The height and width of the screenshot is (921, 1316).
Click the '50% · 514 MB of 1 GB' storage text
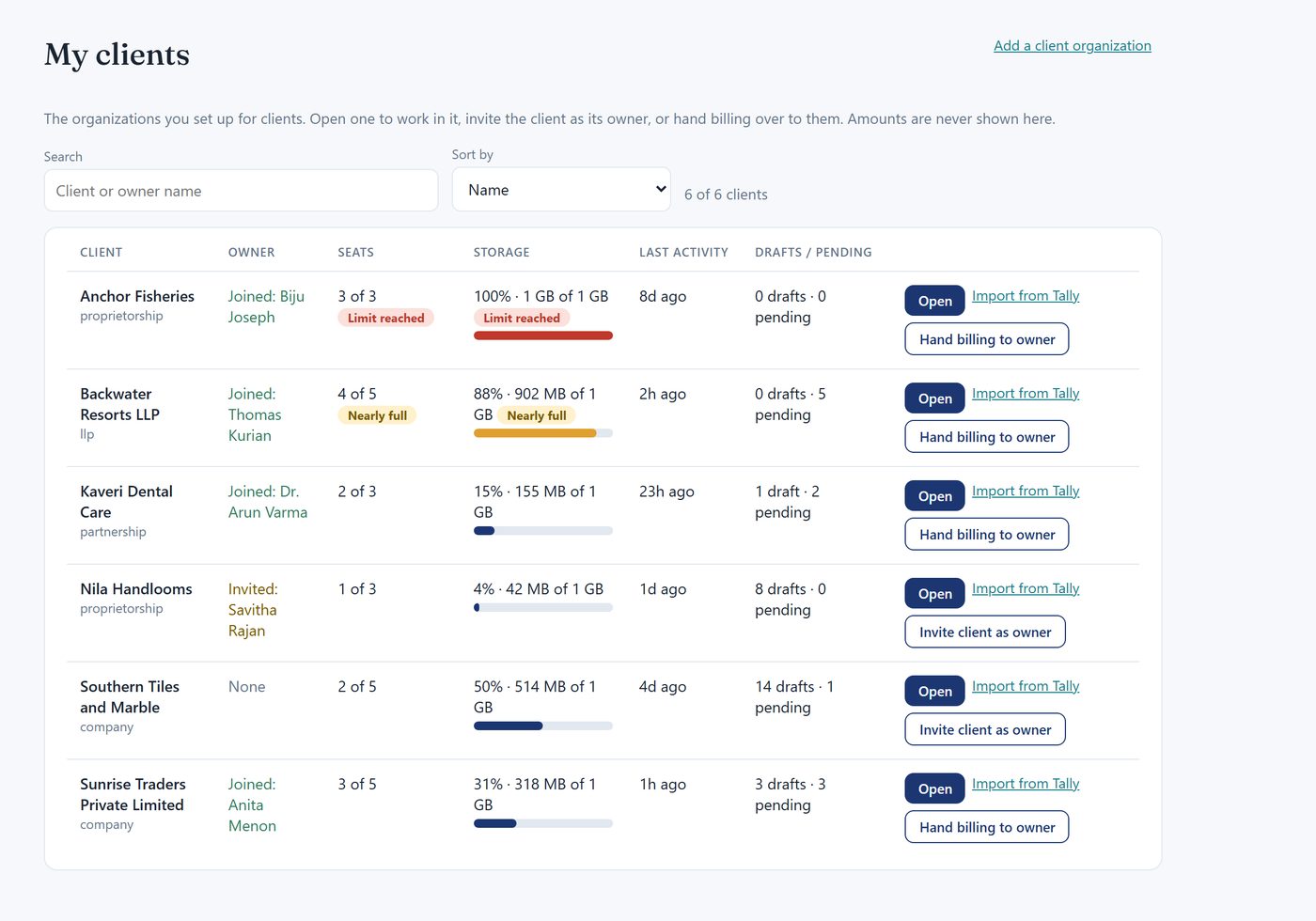[535, 697]
